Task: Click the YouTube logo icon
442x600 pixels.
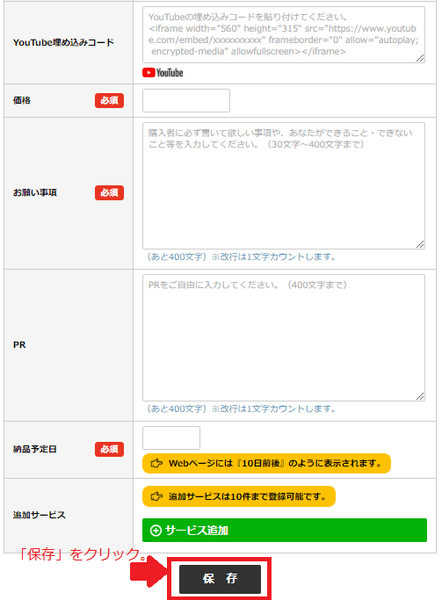Action: coord(163,73)
